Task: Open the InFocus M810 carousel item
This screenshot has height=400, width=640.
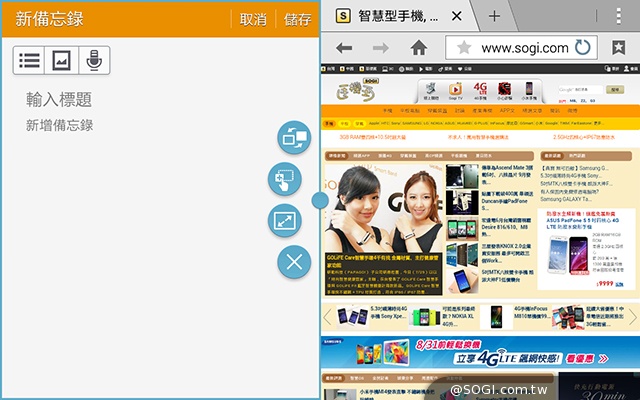Action: point(514,316)
